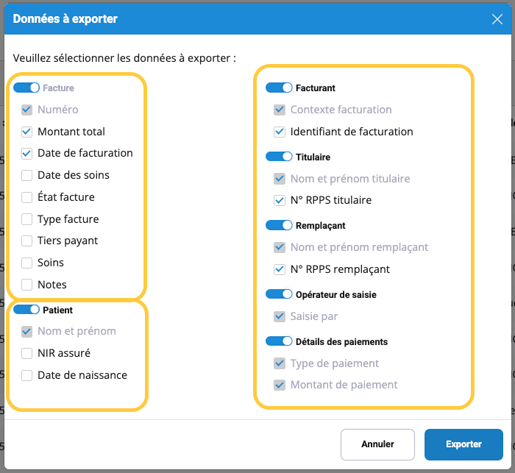
Task: Tick the NIR assuré checkbox
Action: [27, 353]
